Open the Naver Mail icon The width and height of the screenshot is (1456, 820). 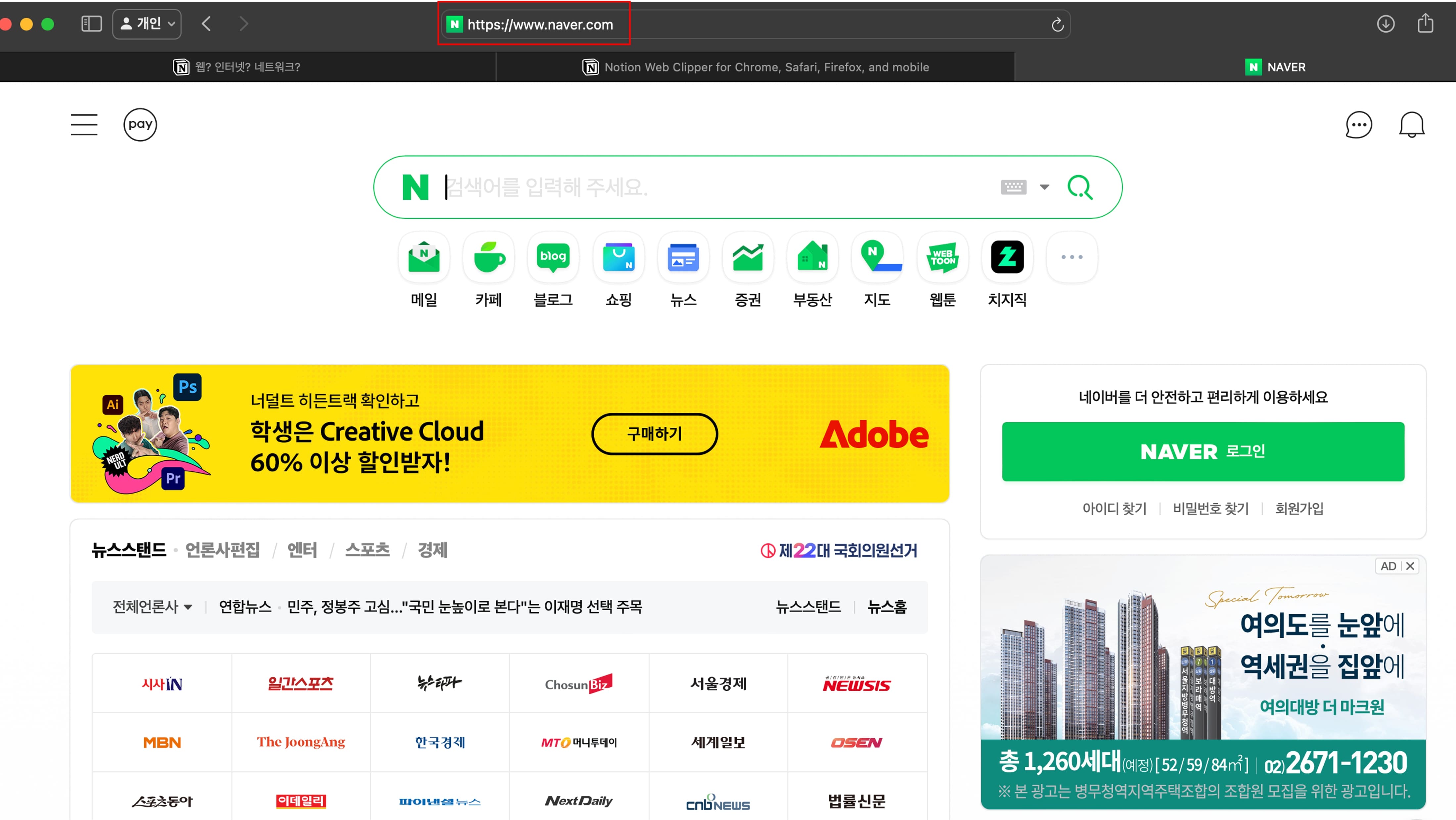pos(424,257)
